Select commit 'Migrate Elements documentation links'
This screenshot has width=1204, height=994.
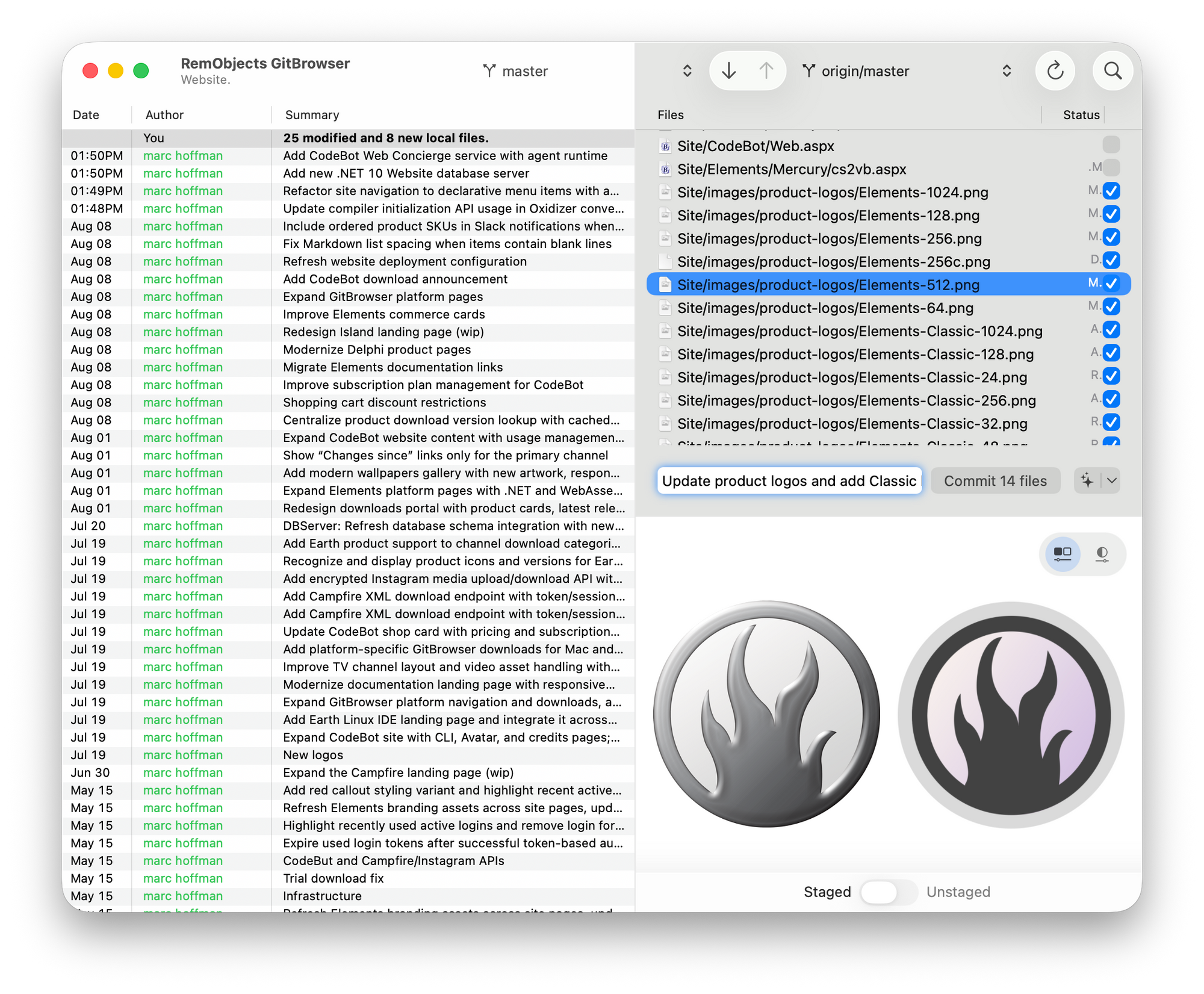coord(348,367)
